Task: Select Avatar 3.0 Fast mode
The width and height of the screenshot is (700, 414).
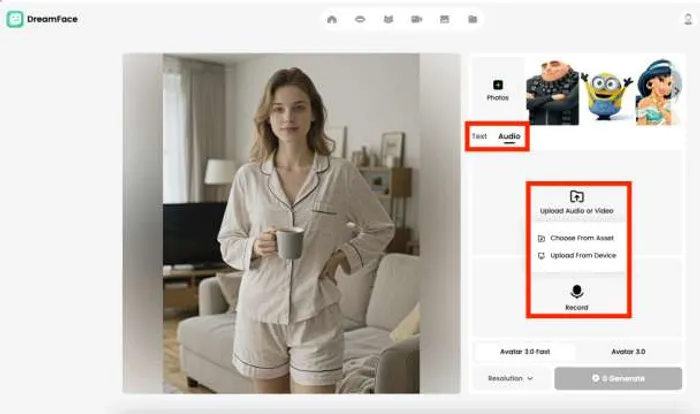Action: pyautogui.click(x=525, y=352)
